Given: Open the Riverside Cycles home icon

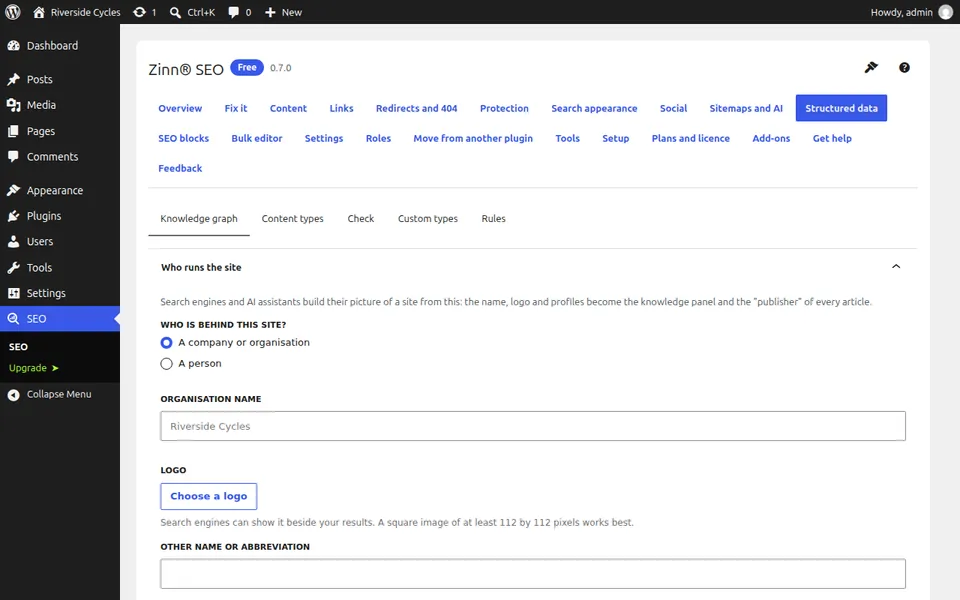Looking at the screenshot, I should 39,12.
